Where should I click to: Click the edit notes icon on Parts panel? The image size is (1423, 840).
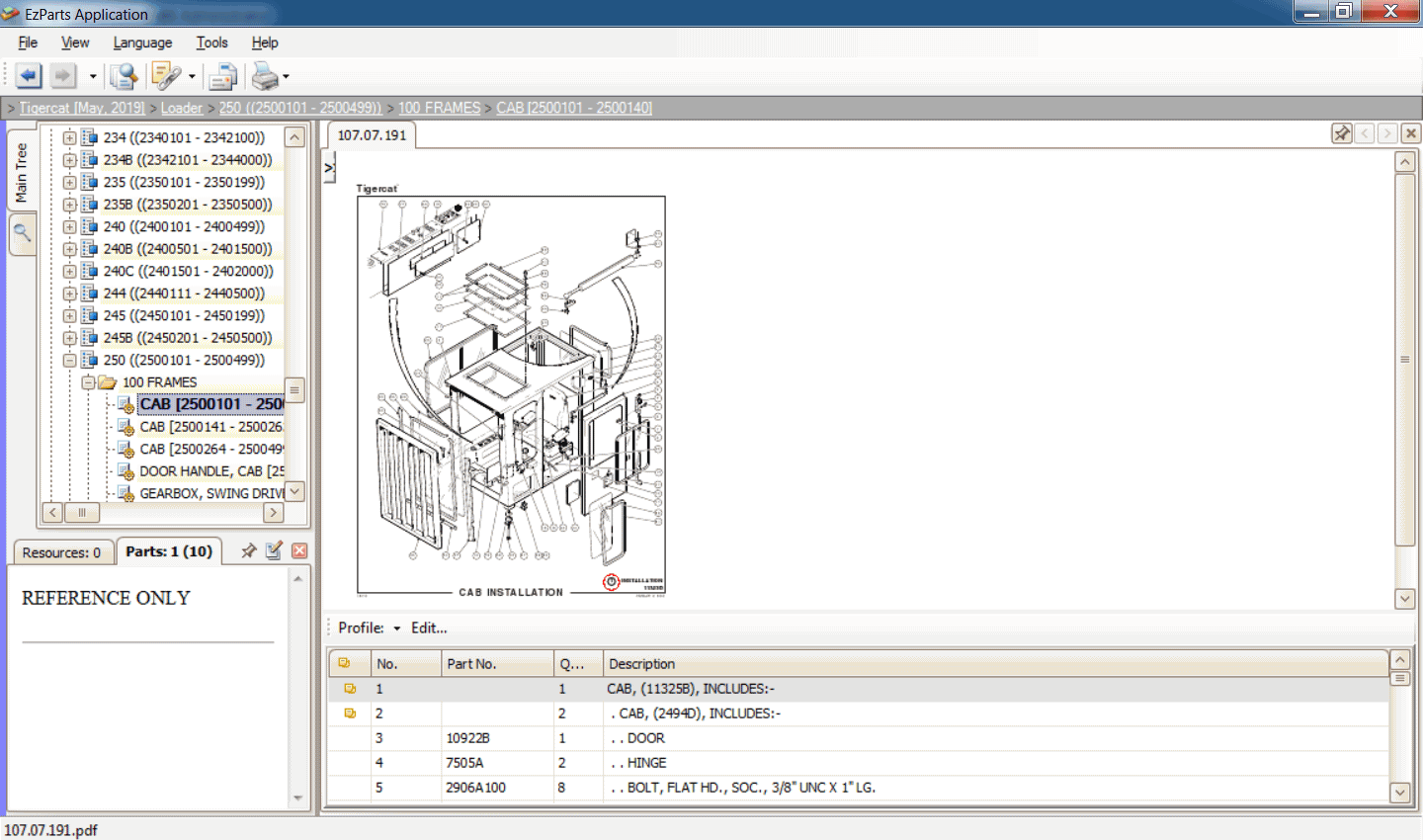[x=274, y=550]
